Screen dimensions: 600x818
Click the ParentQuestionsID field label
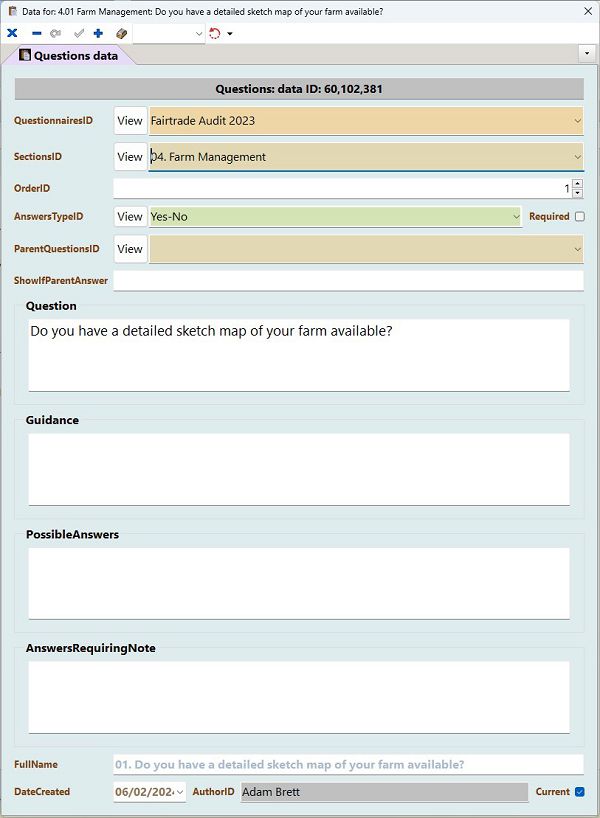56,249
